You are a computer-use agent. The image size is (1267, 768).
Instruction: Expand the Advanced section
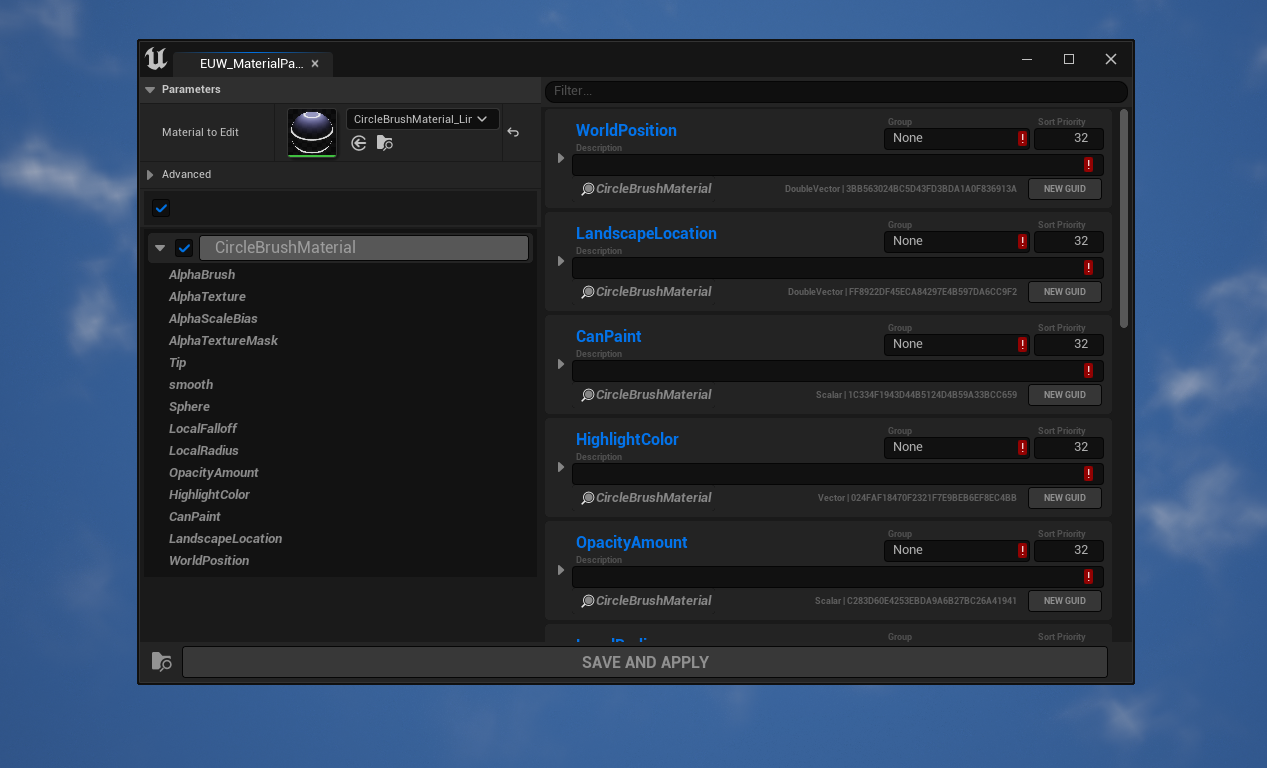(x=150, y=174)
